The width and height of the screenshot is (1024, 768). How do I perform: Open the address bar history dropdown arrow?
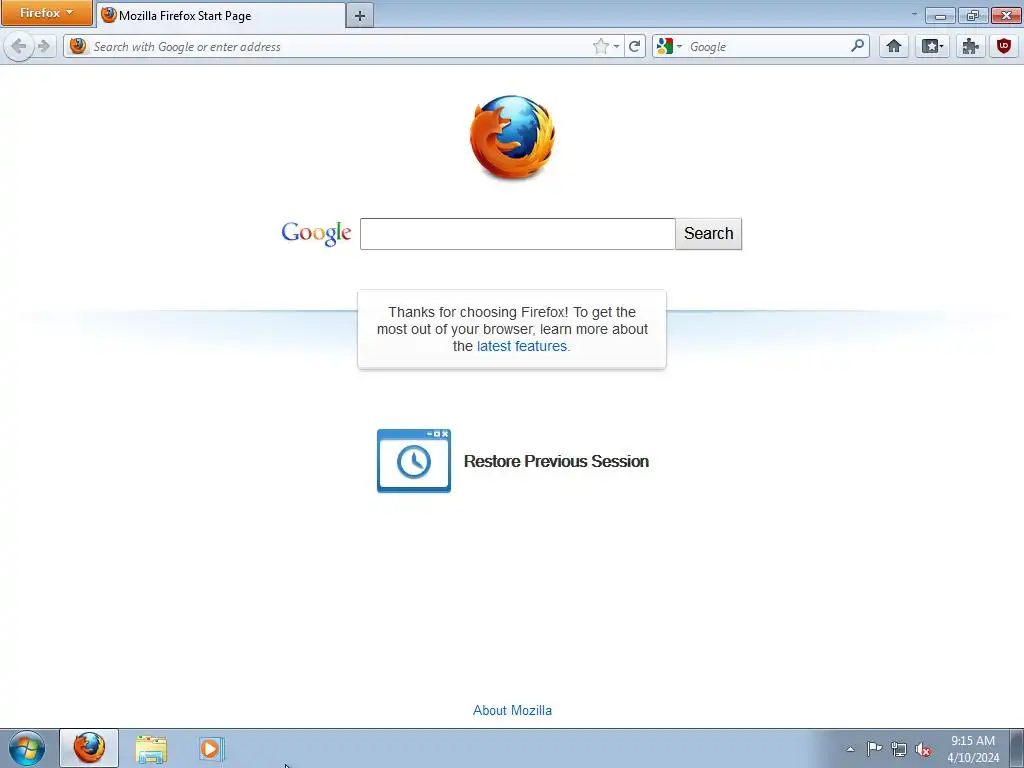pos(616,46)
